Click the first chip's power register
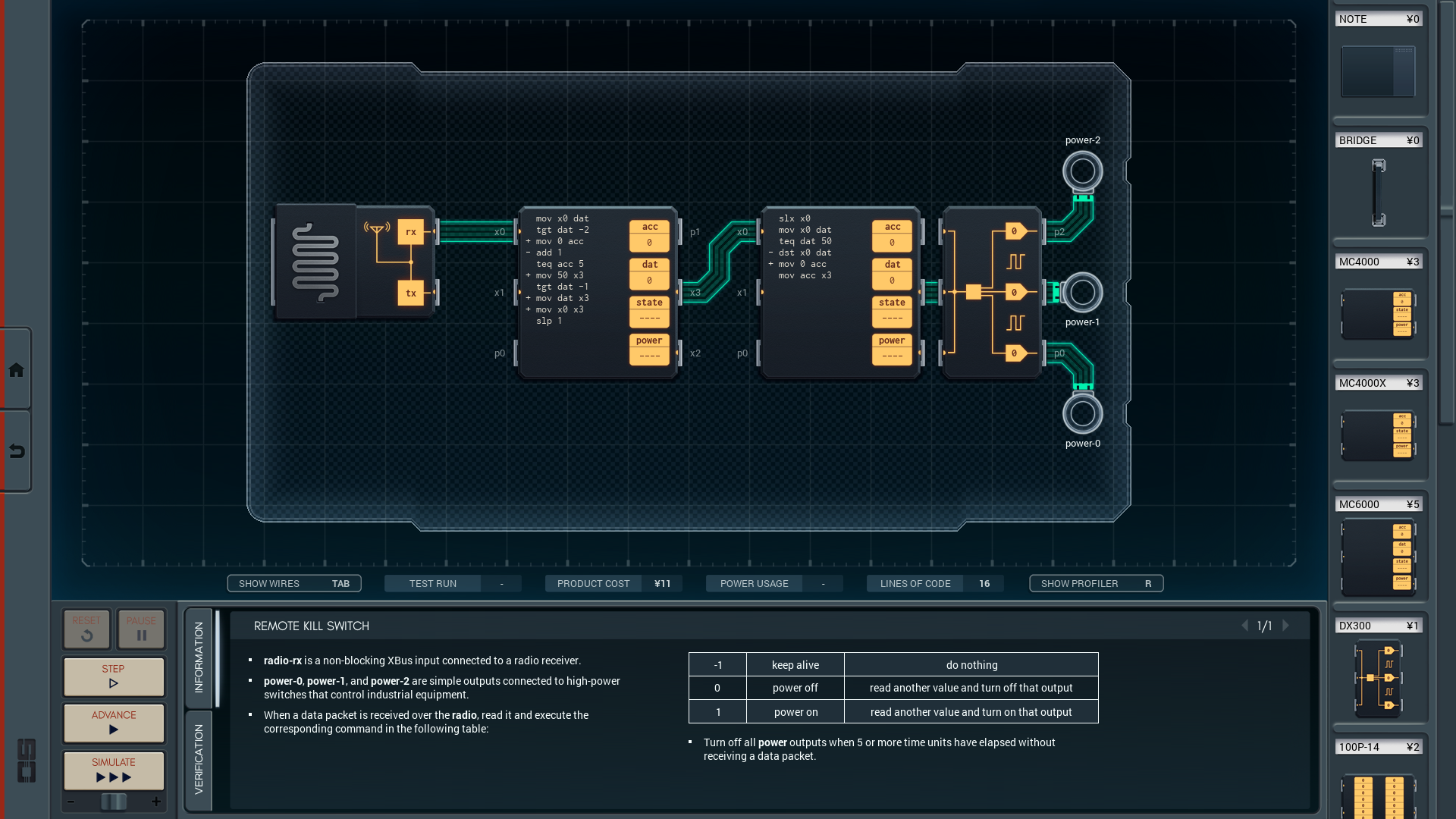 point(649,349)
